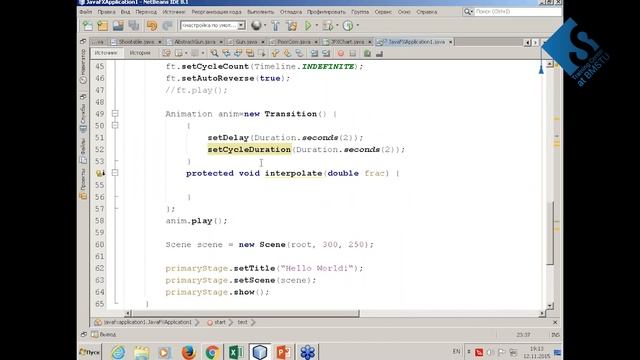
Task: Open the dropdown arrow next to globe icon
Action: point(265,25)
